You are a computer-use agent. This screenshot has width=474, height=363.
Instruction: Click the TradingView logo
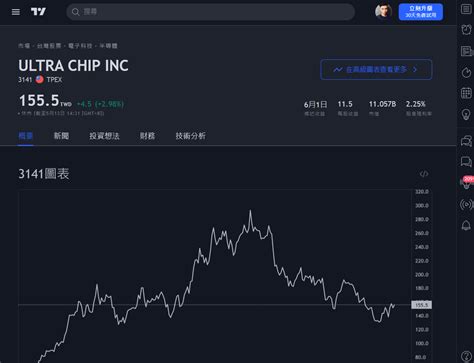coord(38,12)
